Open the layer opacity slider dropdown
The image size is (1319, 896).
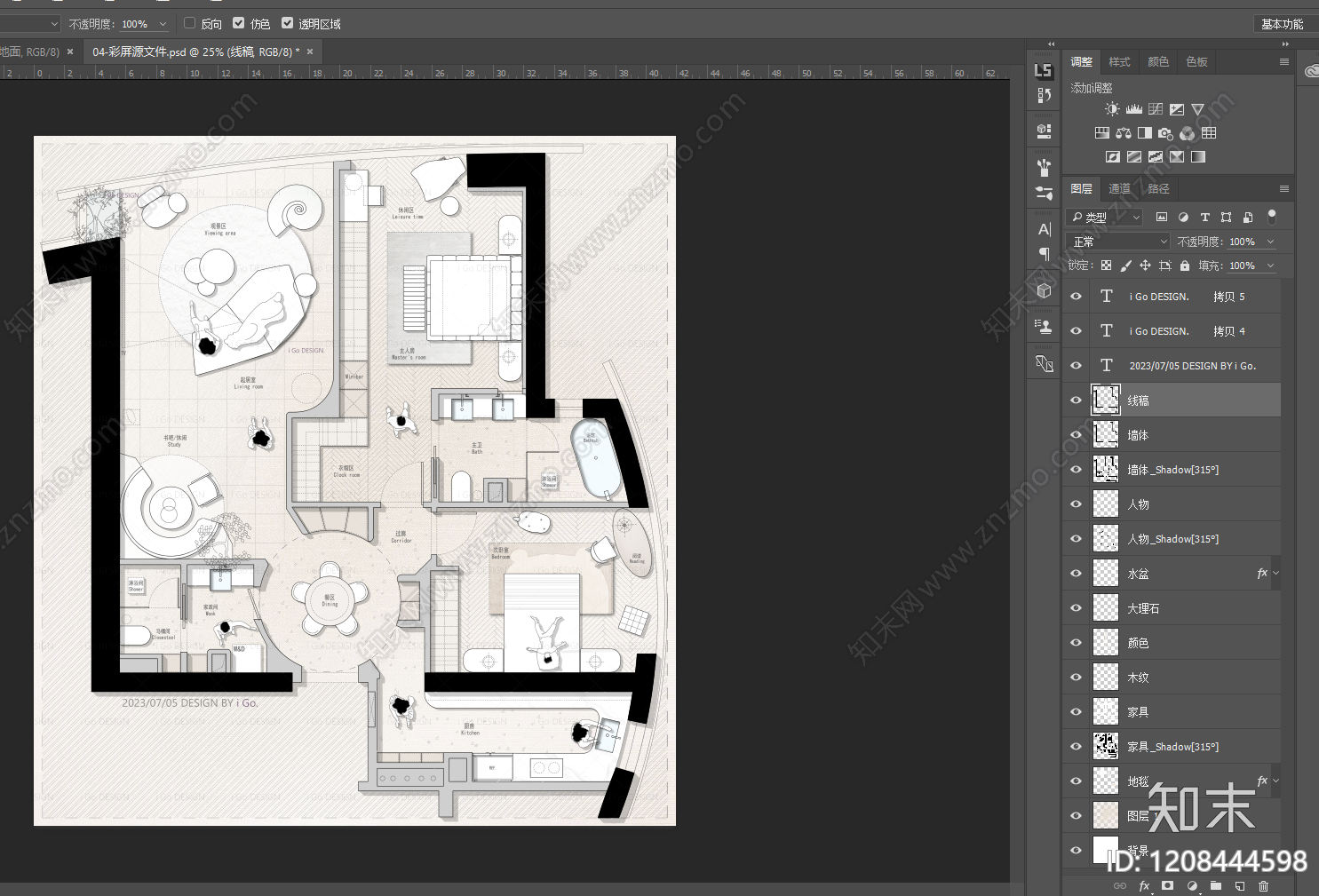point(1270,242)
